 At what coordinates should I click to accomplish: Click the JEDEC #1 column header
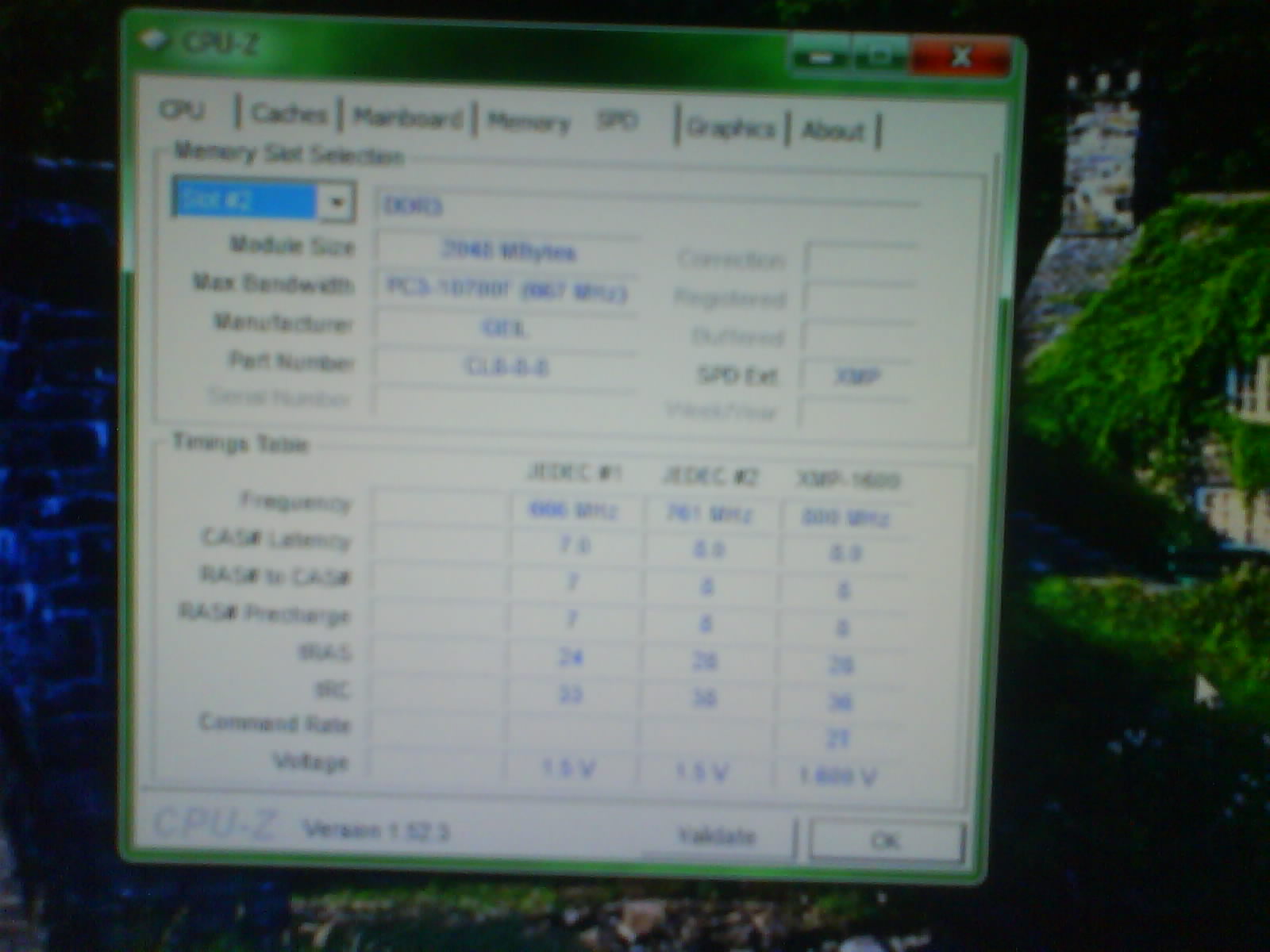[x=574, y=473]
